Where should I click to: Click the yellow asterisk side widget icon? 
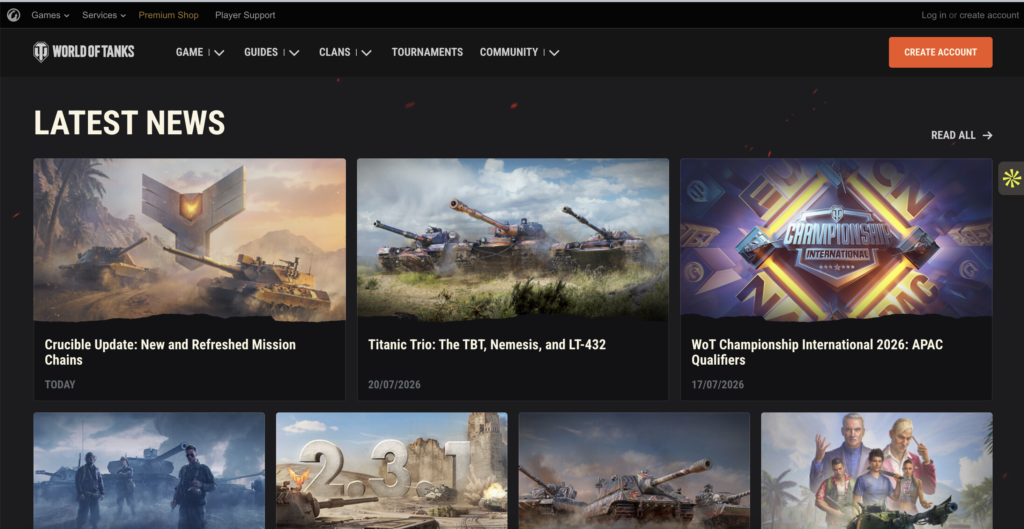pyautogui.click(x=1012, y=178)
